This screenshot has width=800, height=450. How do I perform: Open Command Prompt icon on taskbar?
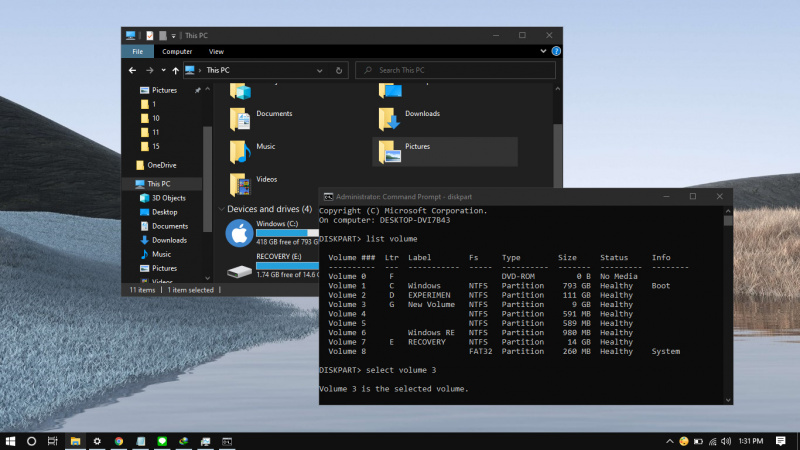pyautogui.click(x=227, y=441)
